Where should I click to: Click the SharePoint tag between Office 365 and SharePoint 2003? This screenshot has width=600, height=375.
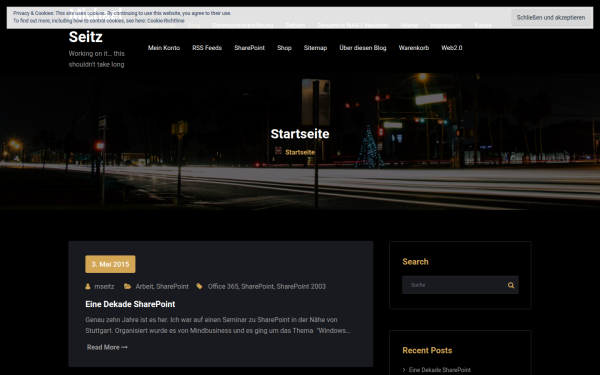(x=258, y=286)
